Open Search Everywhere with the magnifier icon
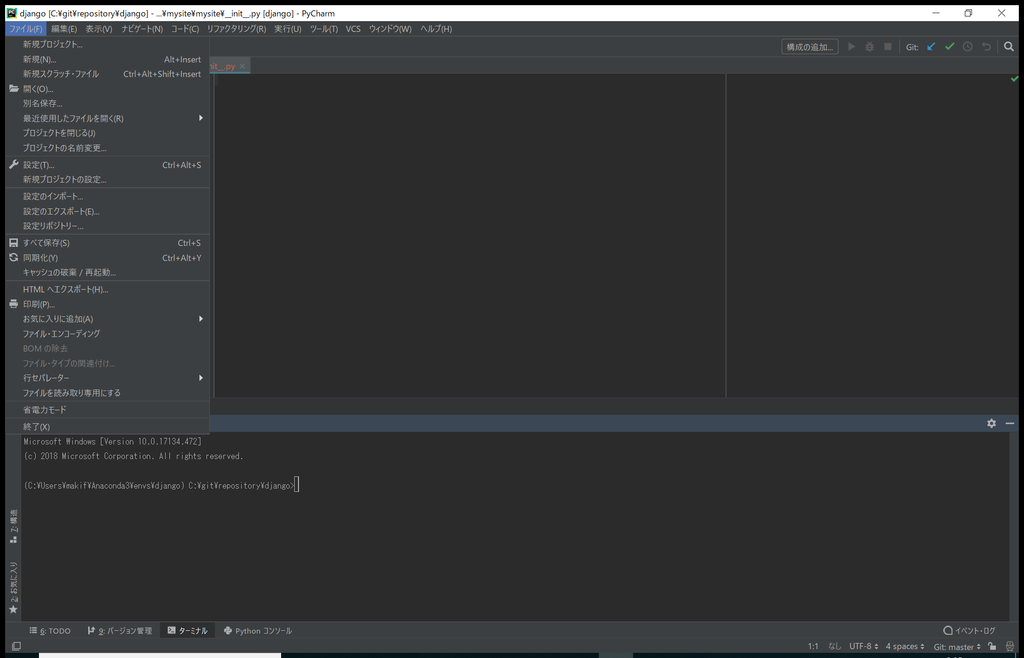 click(1009, 47)
